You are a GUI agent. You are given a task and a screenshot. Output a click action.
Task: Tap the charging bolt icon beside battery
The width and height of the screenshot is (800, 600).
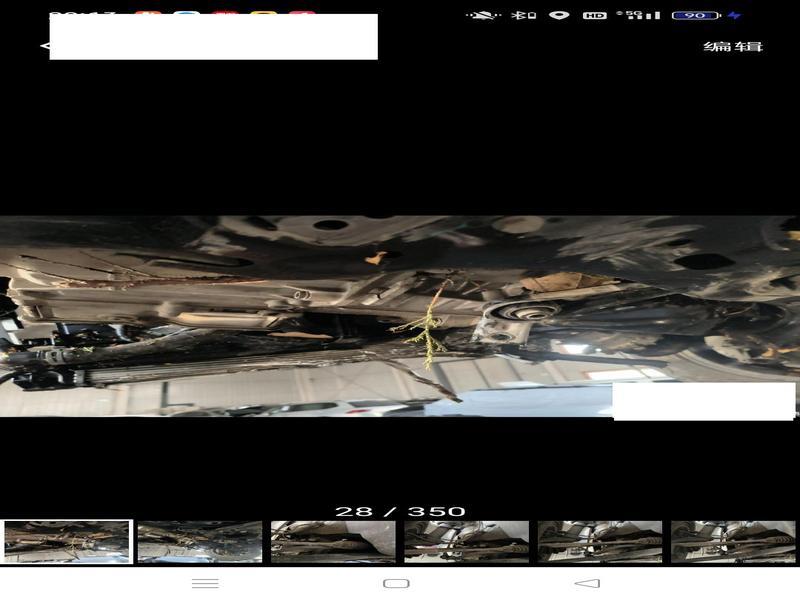pyautogui.click(x=735, y=16)
